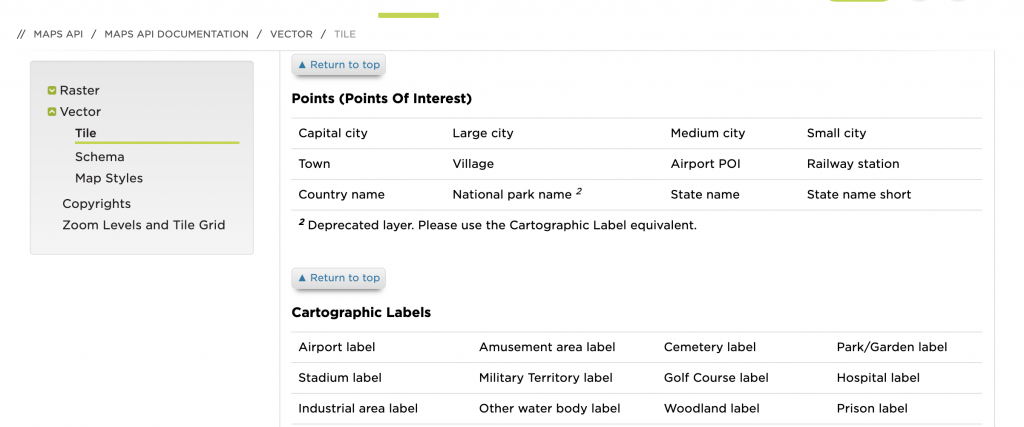Image resolution: width=1024 pixels, height=427 pixels.
Task: Navigate to MAPS API breadcrumb
Action: [56, 34]
